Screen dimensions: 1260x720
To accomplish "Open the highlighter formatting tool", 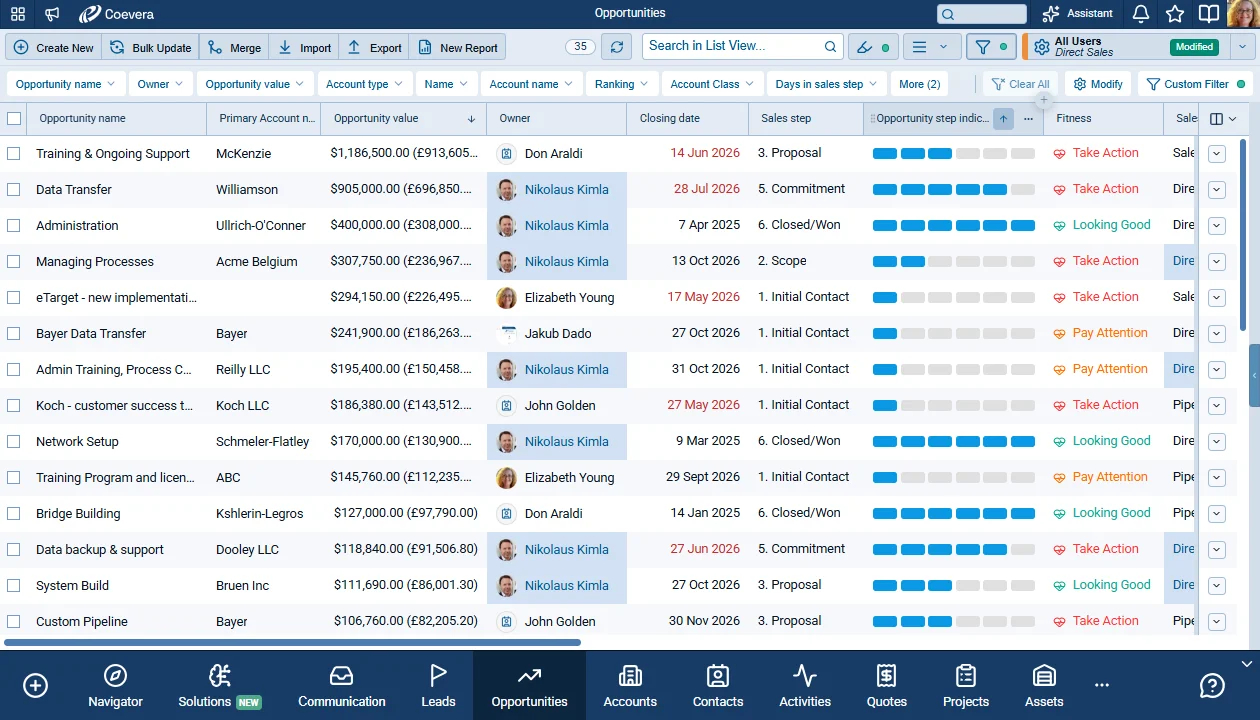I will pos(873,47).
